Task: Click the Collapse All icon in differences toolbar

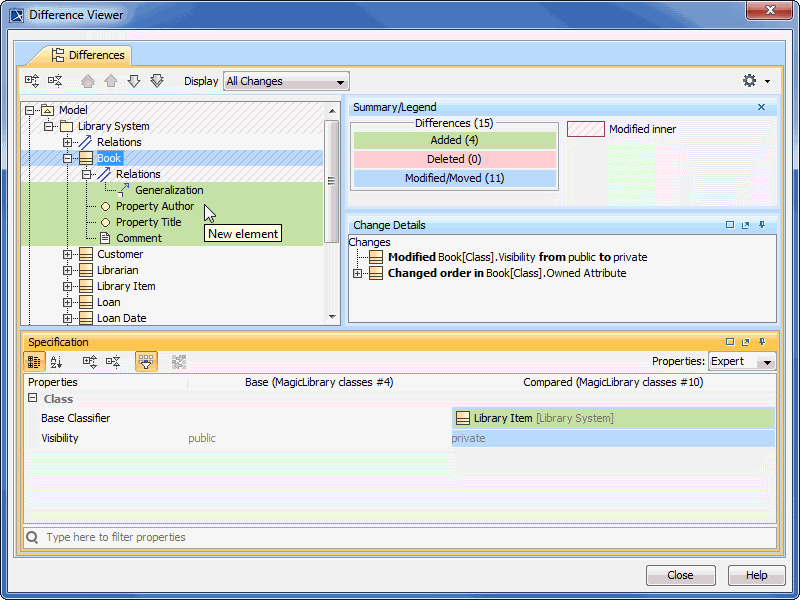Action: tap(55, 81)
